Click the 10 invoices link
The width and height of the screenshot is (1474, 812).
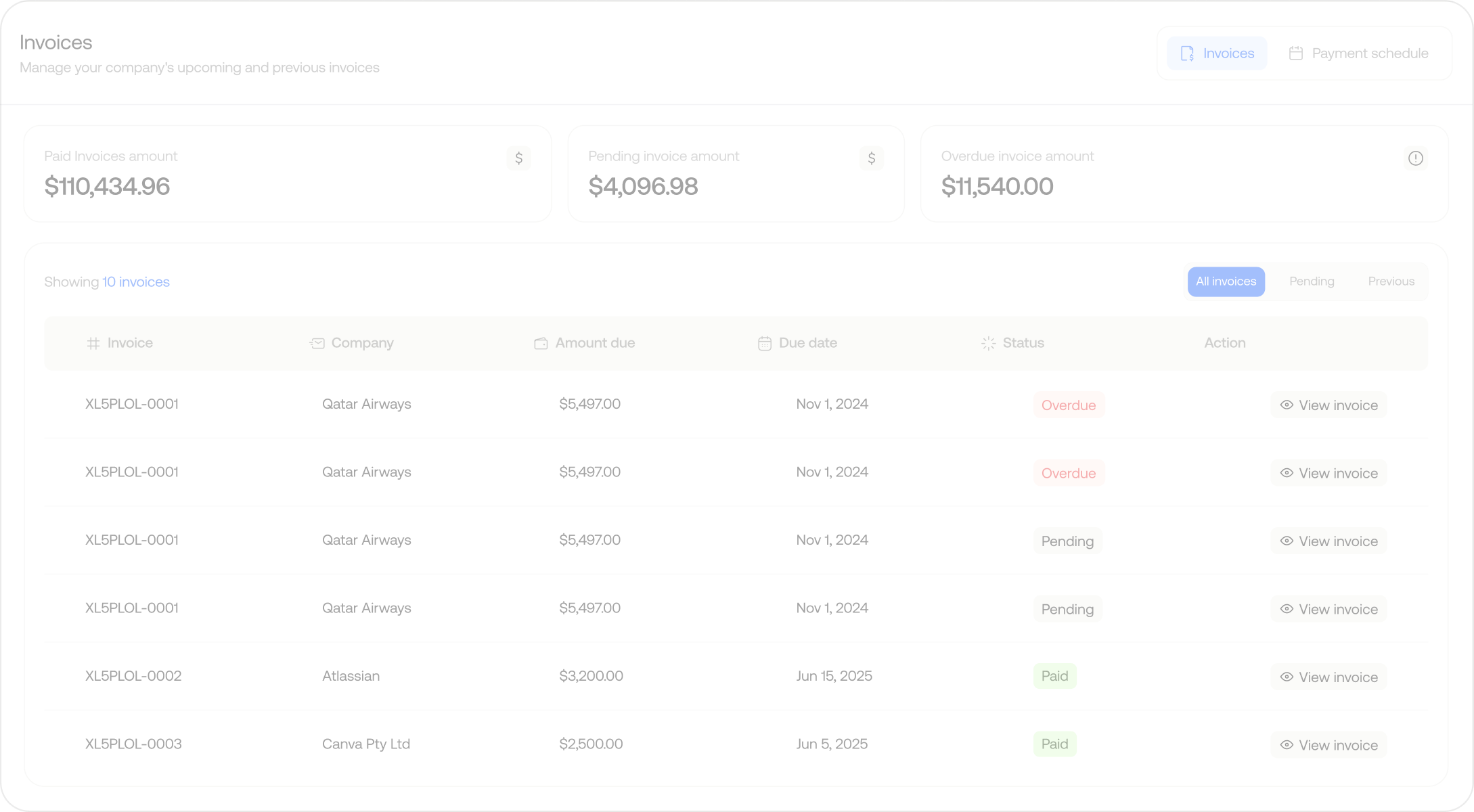[135, 282]
